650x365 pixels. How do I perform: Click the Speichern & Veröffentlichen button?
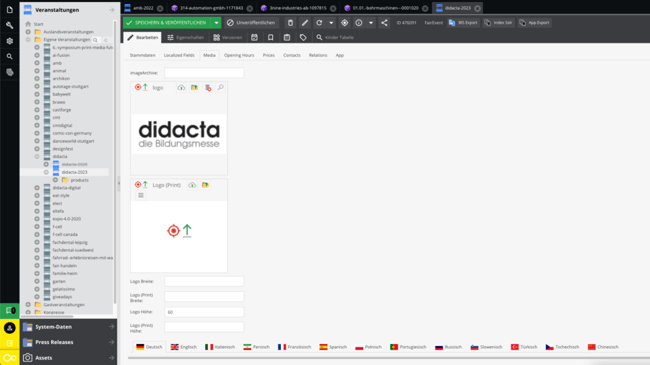tap(167, 23)
